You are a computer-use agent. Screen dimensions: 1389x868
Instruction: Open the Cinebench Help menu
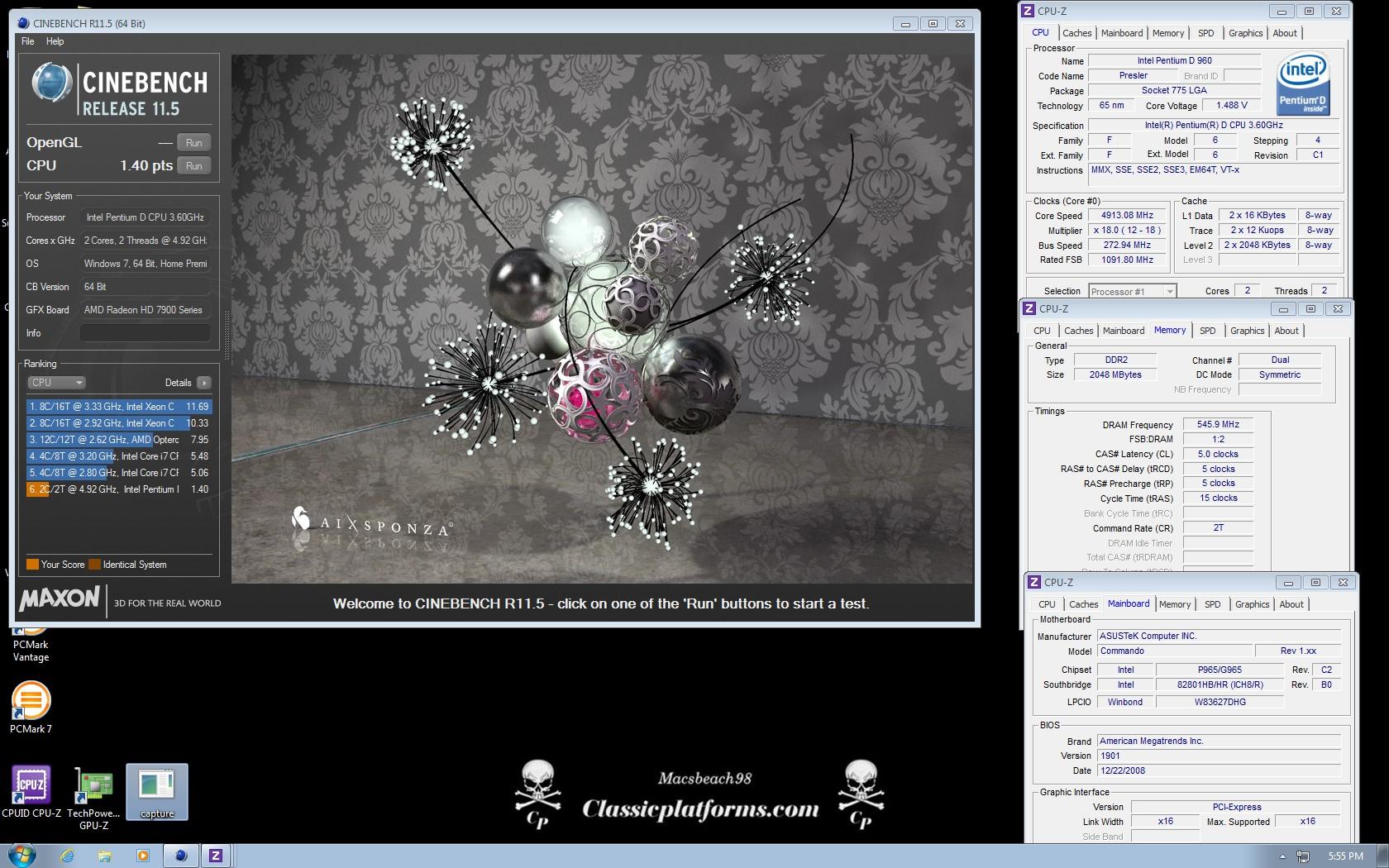(55, 41)
